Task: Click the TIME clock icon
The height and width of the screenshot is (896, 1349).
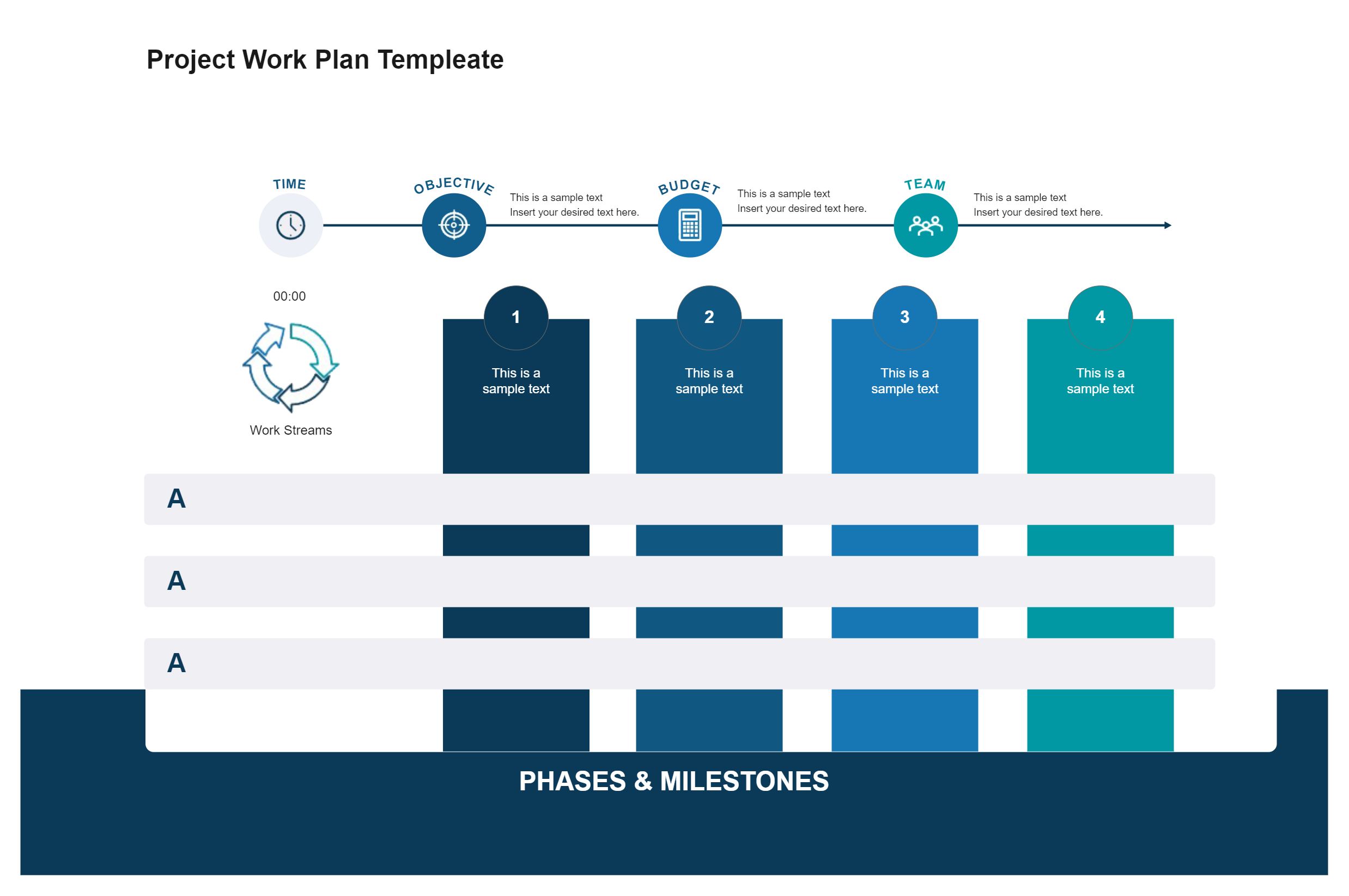Action: coord(294,224)
